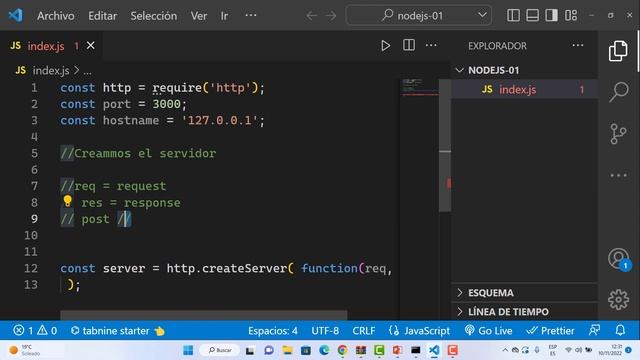Split the editor to the right
640x360 pixels.
(x=409, y=45)
